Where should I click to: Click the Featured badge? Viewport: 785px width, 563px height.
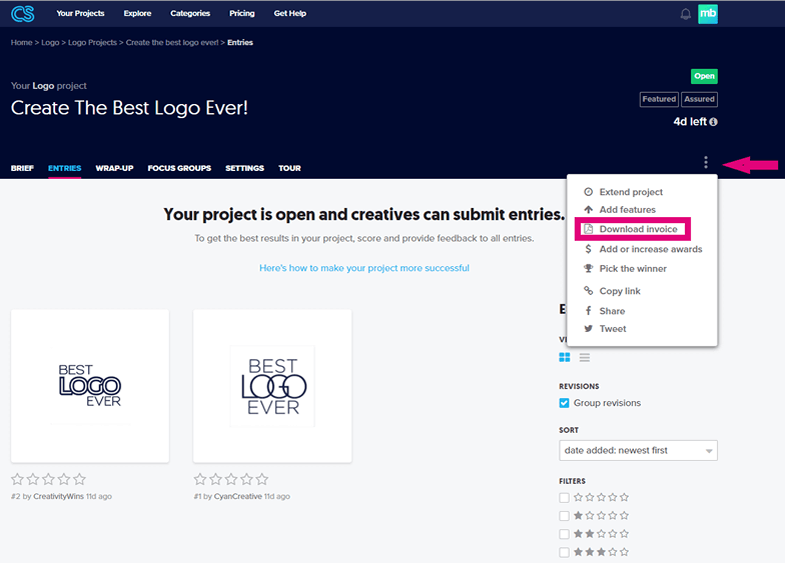(x=659, y=99)
